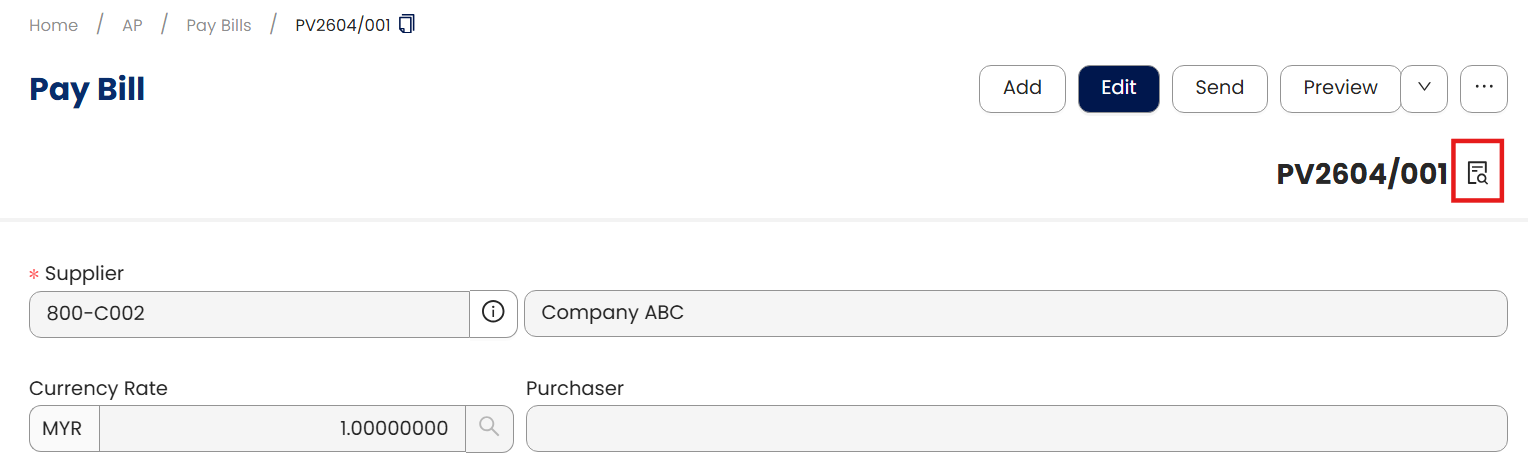Focus the empty Purchaser field
The width and height of the screenshot is (1528, 469).
point(1015,428)
